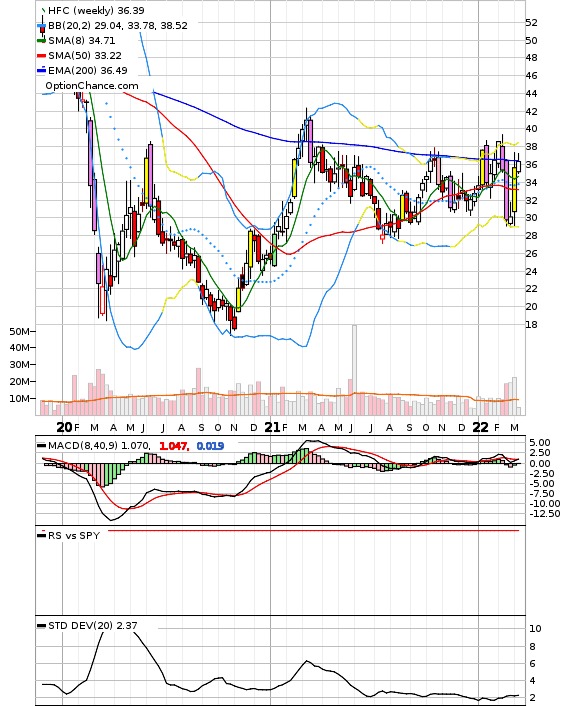This screenshot has height=706, width=566.
Task: Select the year 20 timeline marker
Action: tap(64, 427)
